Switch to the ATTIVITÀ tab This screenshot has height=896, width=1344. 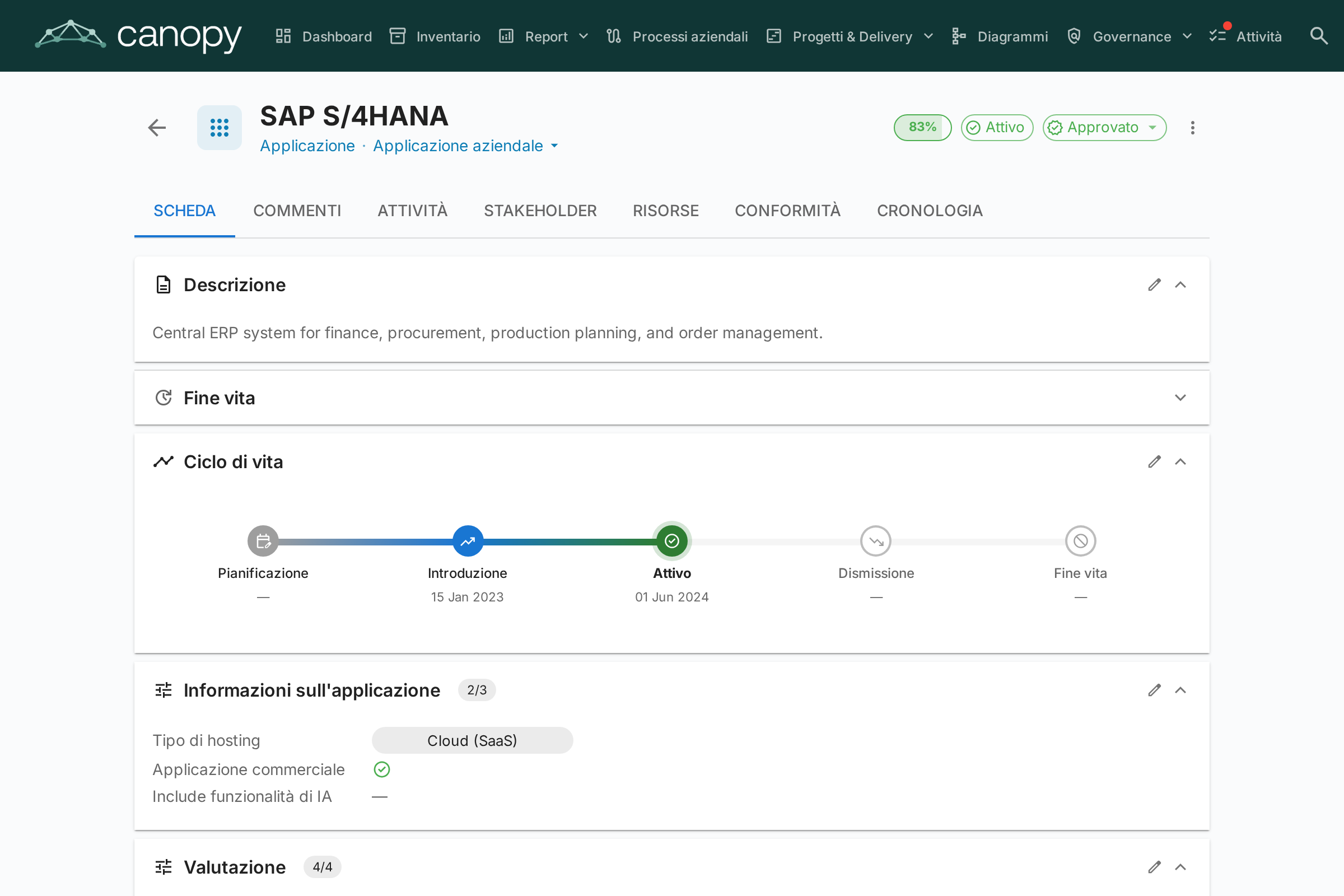pos(413,211)
